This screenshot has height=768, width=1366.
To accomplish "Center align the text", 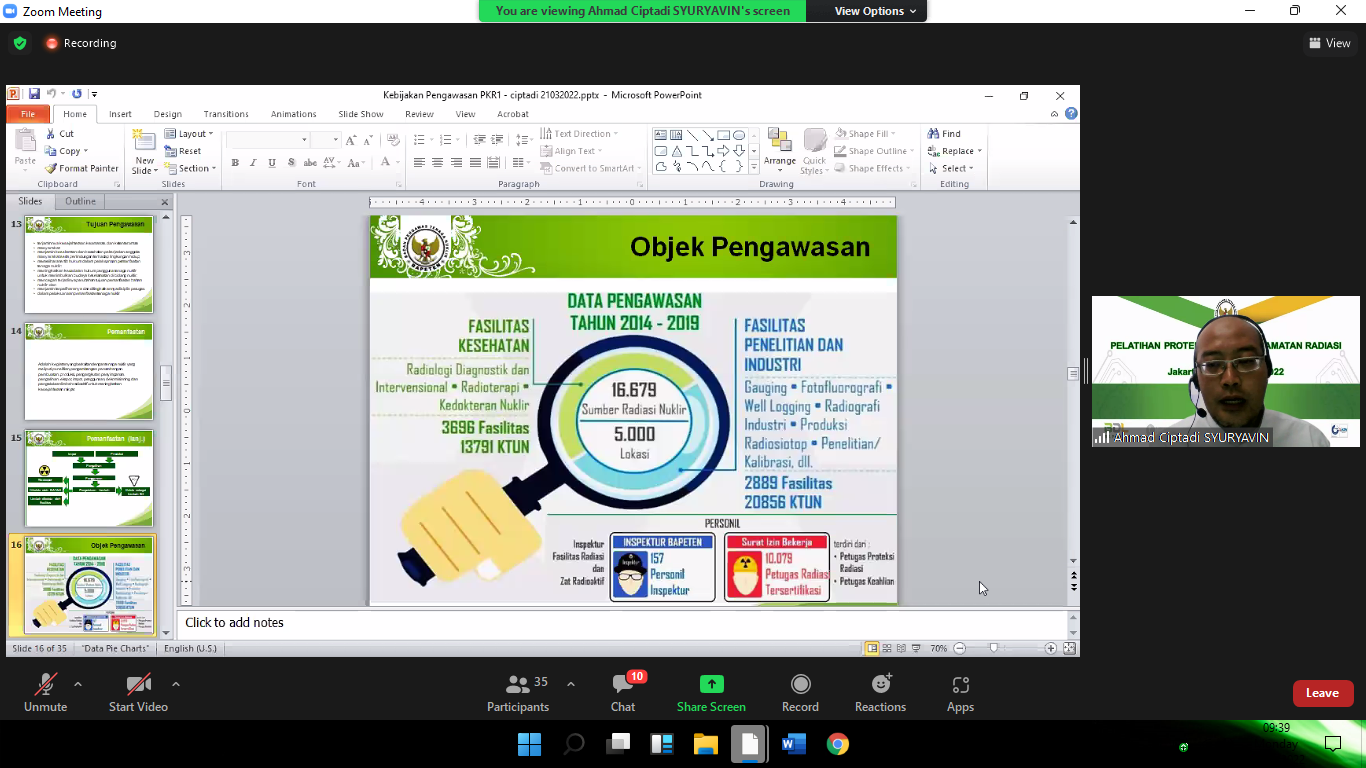I will pyautogui.click(x=438, y=163).
